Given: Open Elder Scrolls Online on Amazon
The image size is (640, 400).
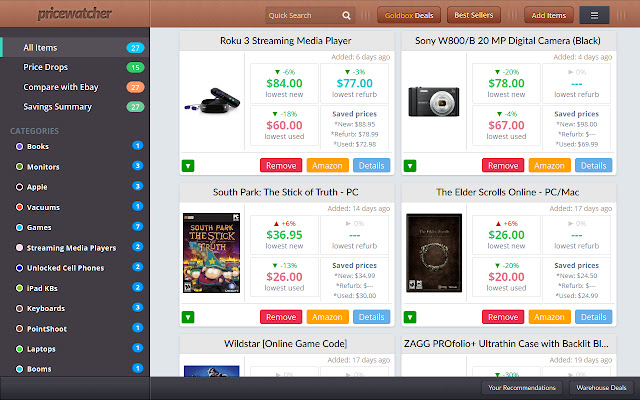Looking at the screenshot, I should click(549, 317).
